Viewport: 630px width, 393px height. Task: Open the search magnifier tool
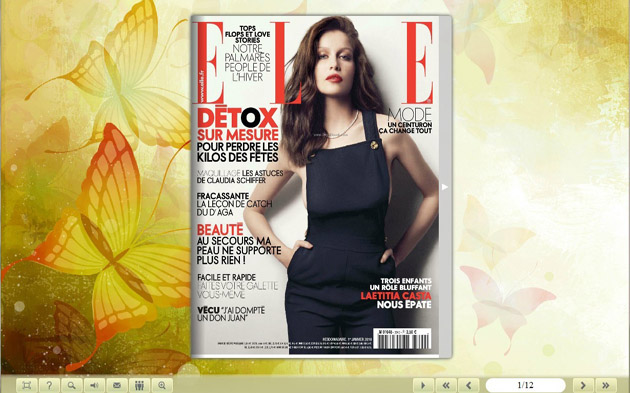72,385
